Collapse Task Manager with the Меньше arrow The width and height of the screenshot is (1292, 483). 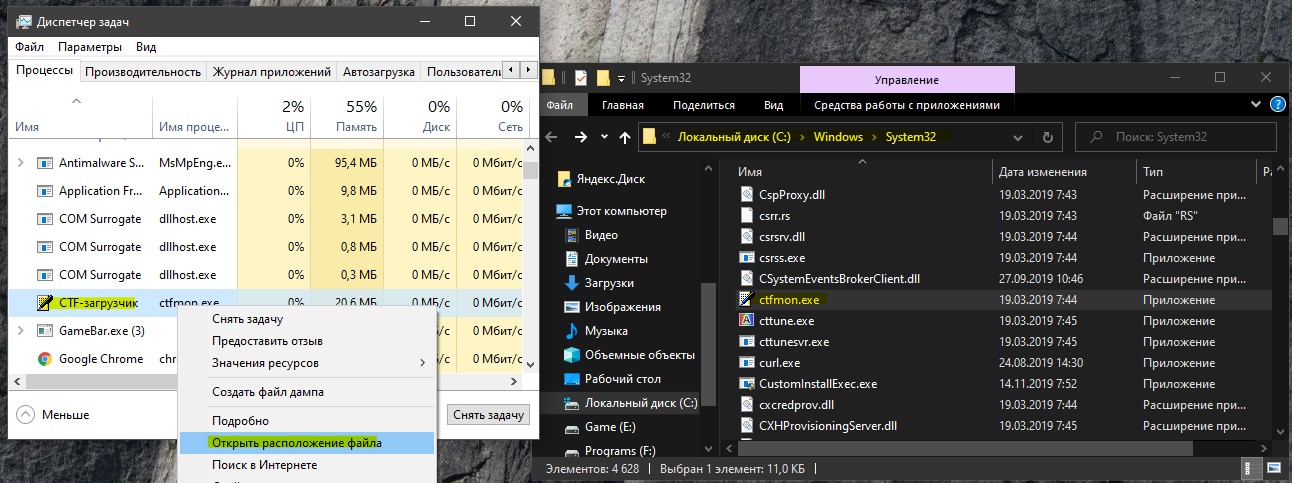click(25, 414)
